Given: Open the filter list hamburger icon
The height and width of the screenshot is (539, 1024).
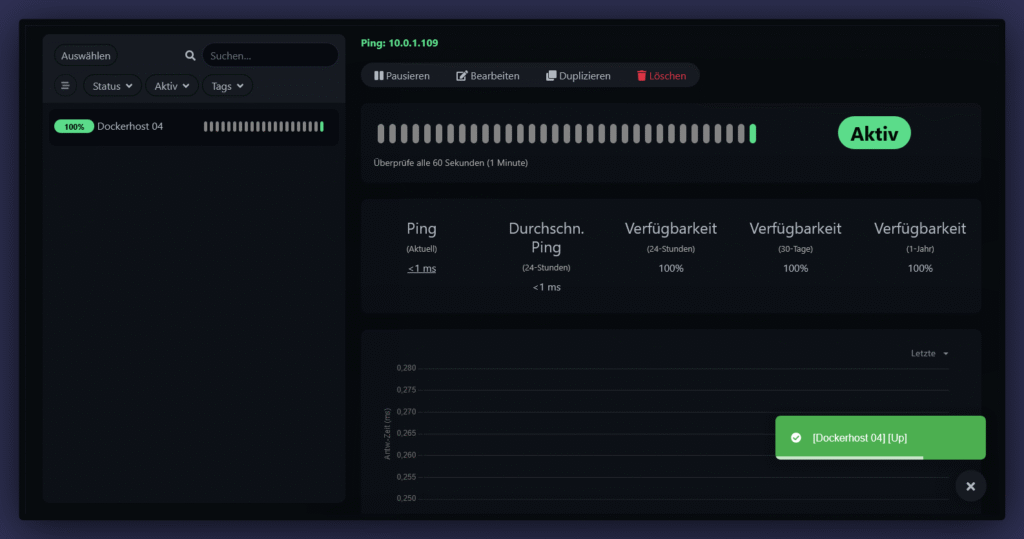Looking at the screenshot, I should (66, 86).
